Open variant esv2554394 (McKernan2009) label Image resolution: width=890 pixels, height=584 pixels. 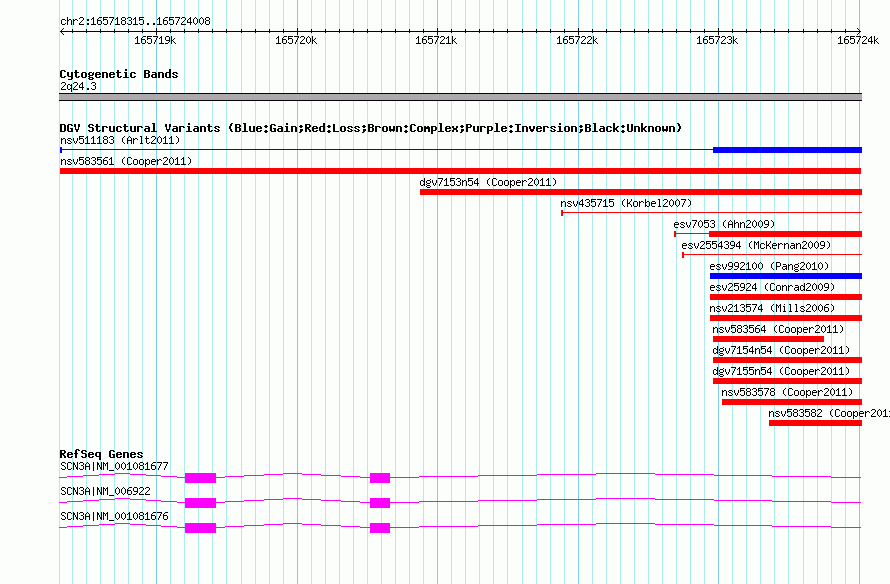[x=756, y=245]
